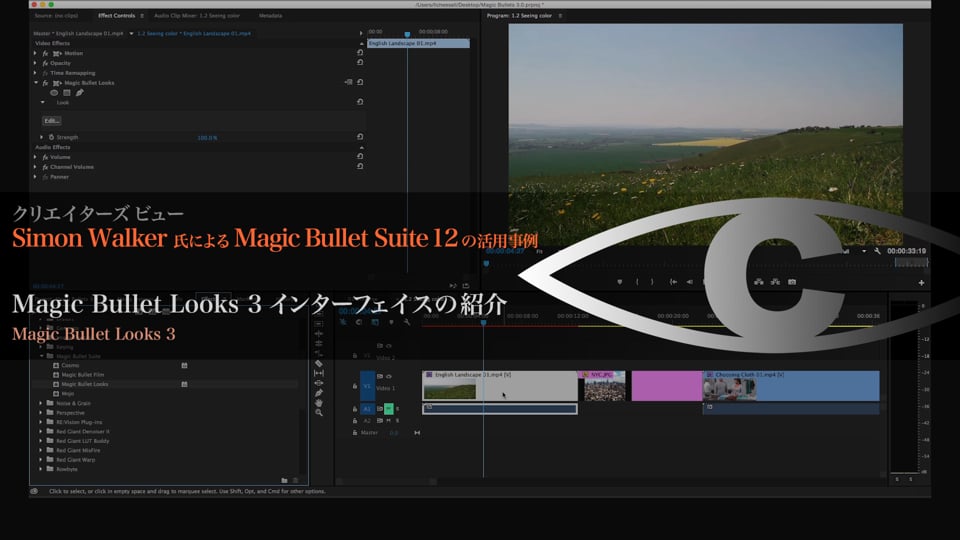960x540 pixels.
Task: Create new custom bin in Effects panel
Action: point(284,481)
